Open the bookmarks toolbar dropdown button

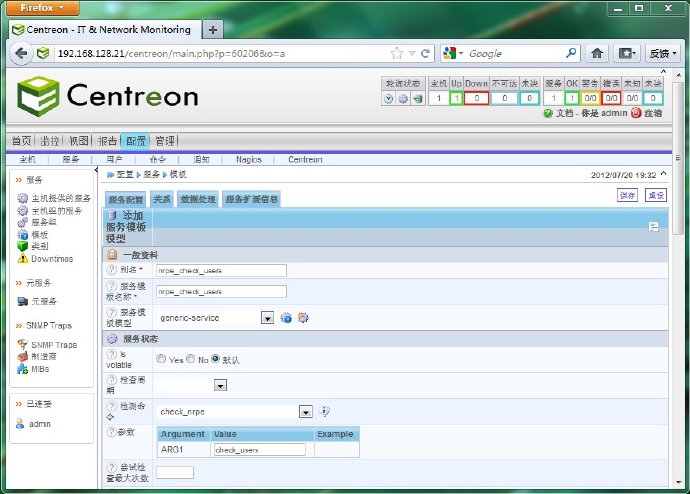[627, 53]
